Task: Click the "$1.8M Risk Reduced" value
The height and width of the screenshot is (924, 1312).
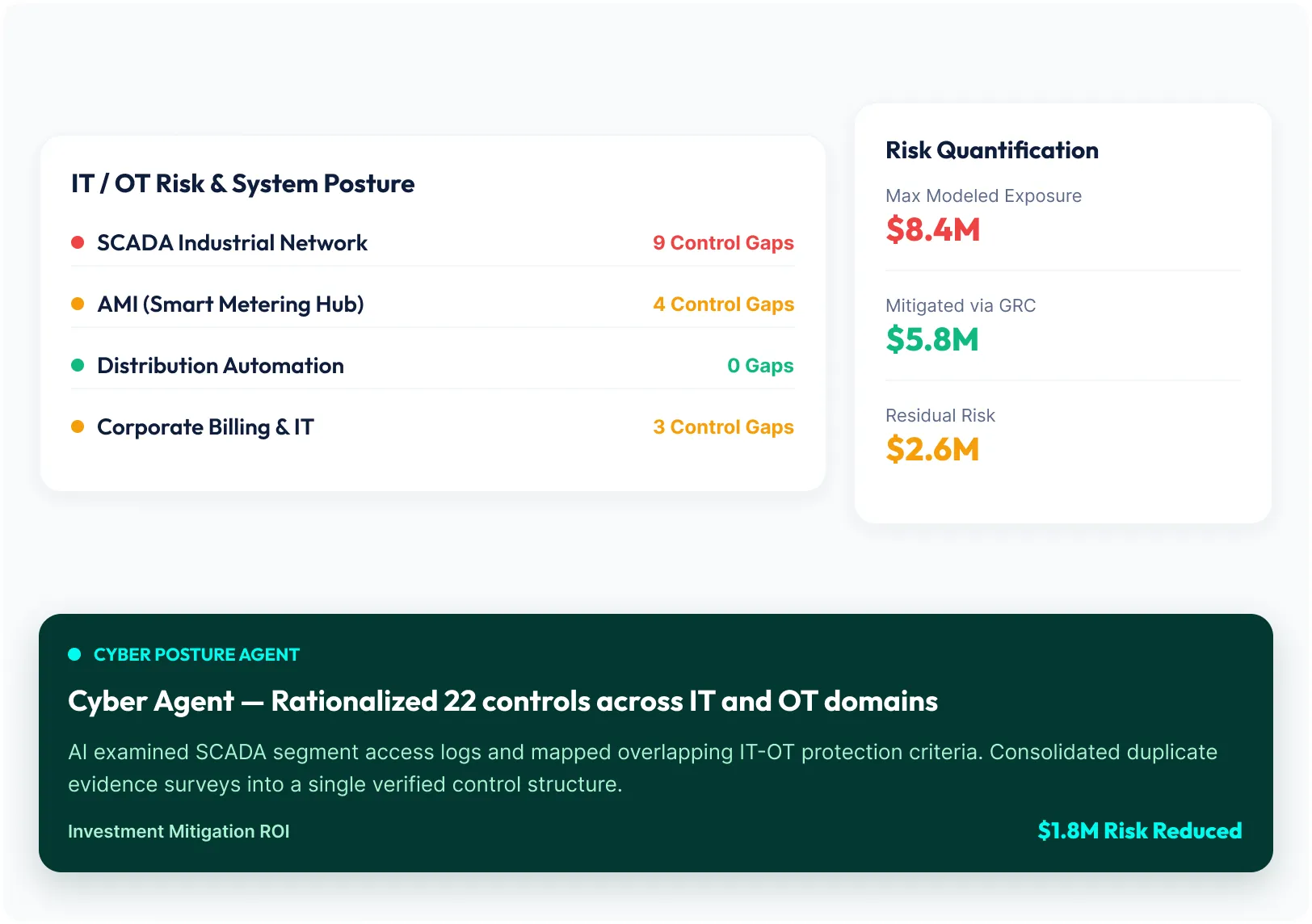Action: tap(1140, 831)
